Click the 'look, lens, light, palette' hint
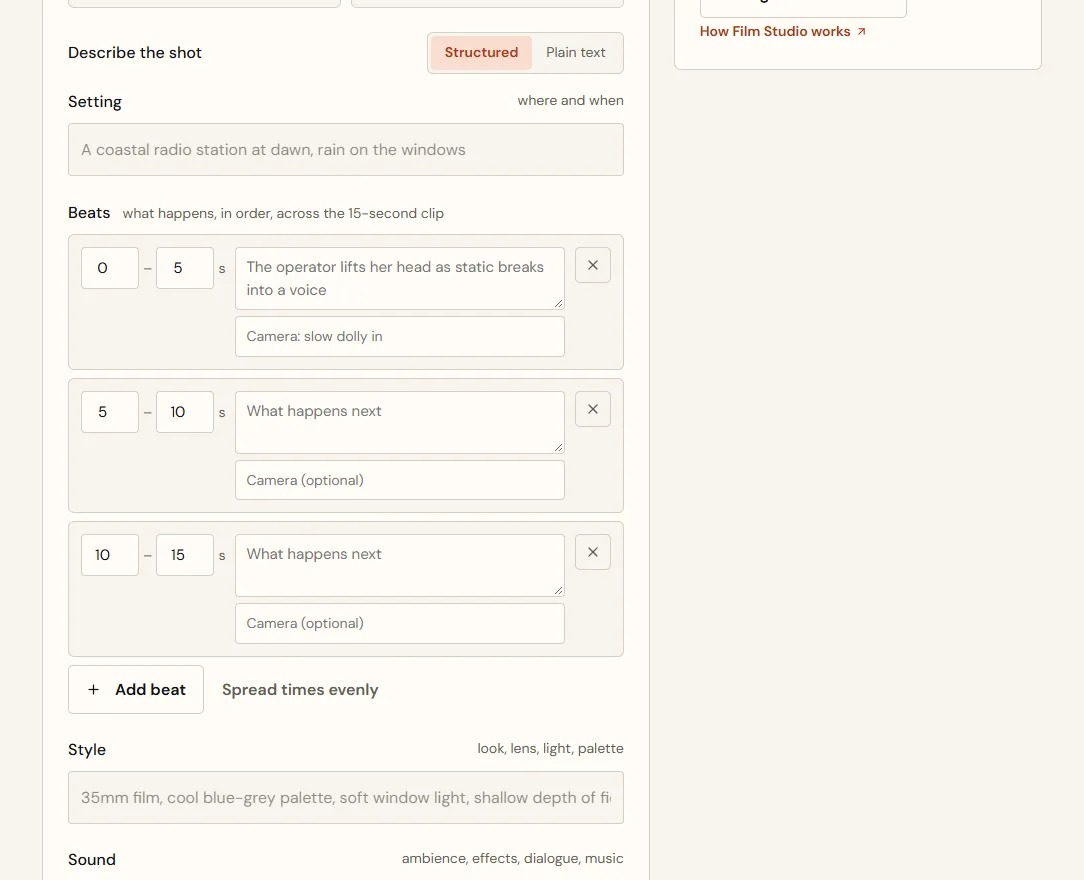 point(550,749)
